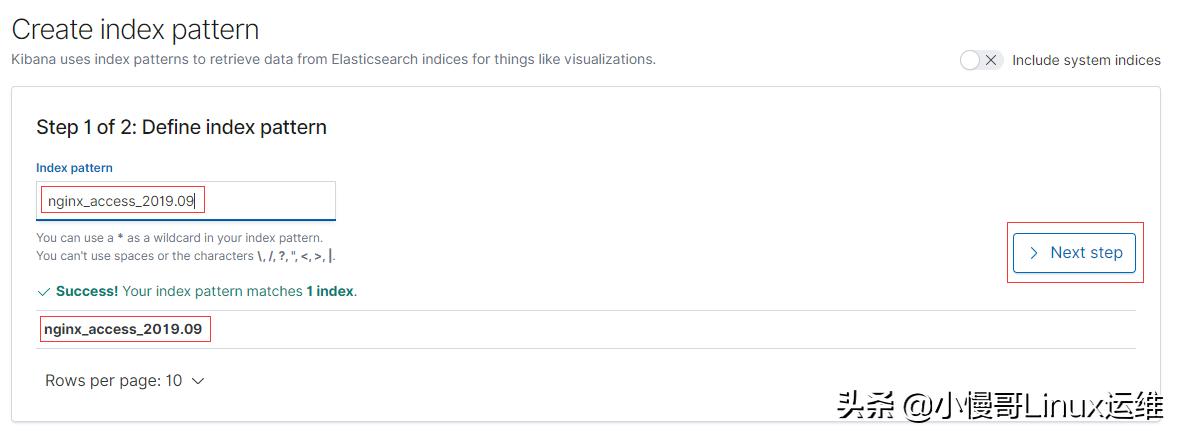Click the Create index pattern page title

pyautogui.click(x=135, y=30)
